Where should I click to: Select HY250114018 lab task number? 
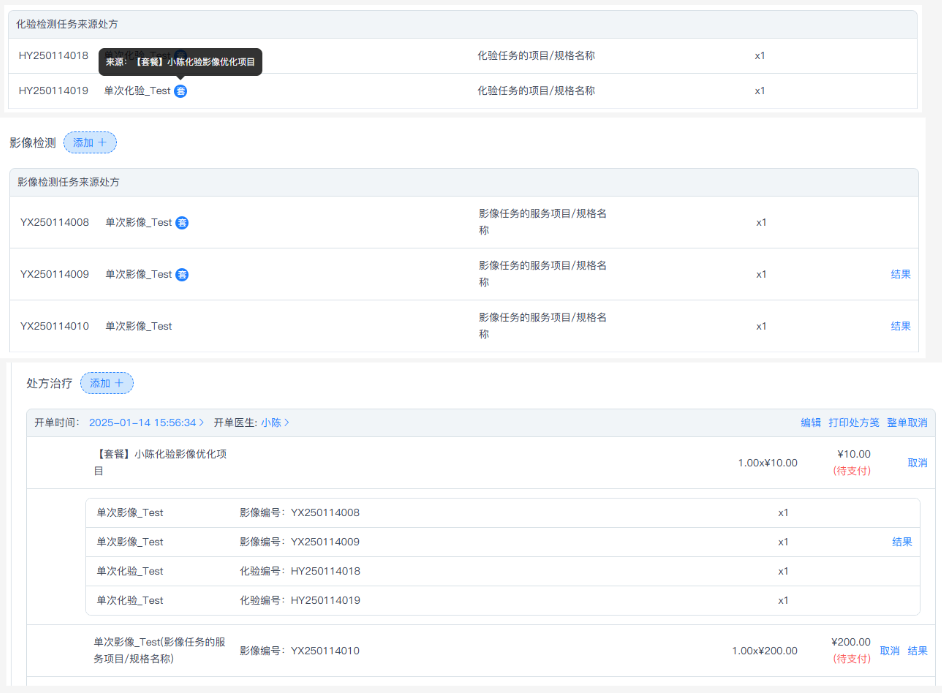53,56
